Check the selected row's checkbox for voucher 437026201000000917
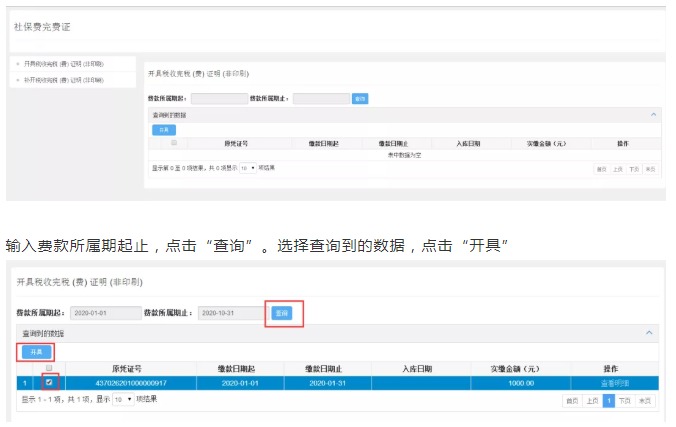 tap(49, 382)
